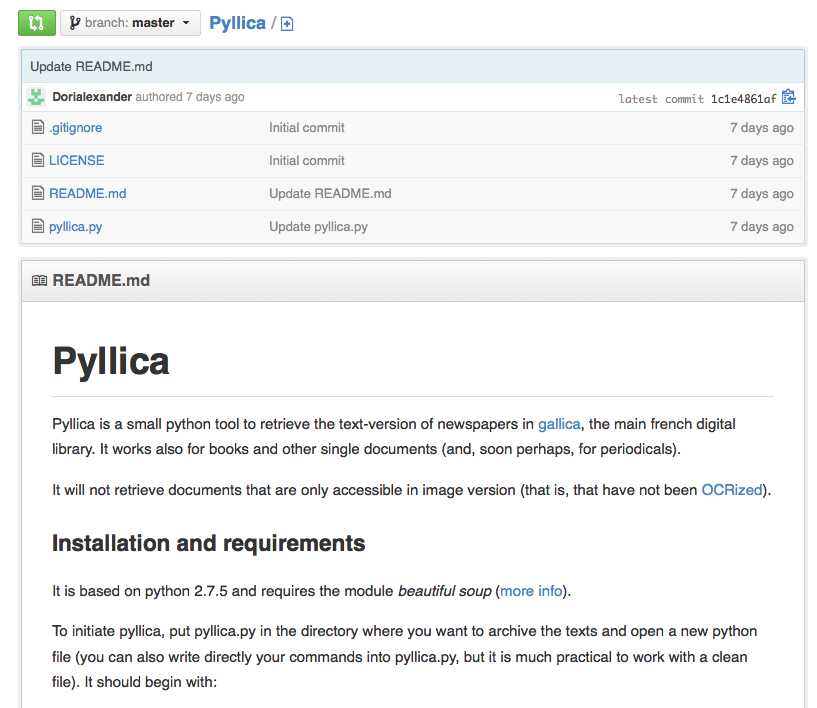The image size is (817, 708).
Task: Open the pyllica.py file
Action: point(76,227)
